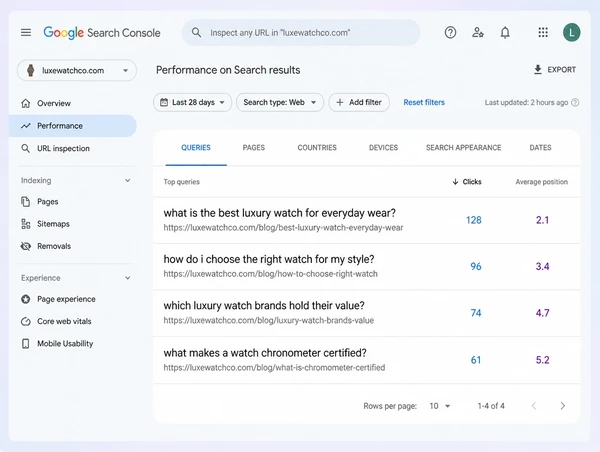Click the Page experience icon
600x452 pixels.
[x=26, y=299]
